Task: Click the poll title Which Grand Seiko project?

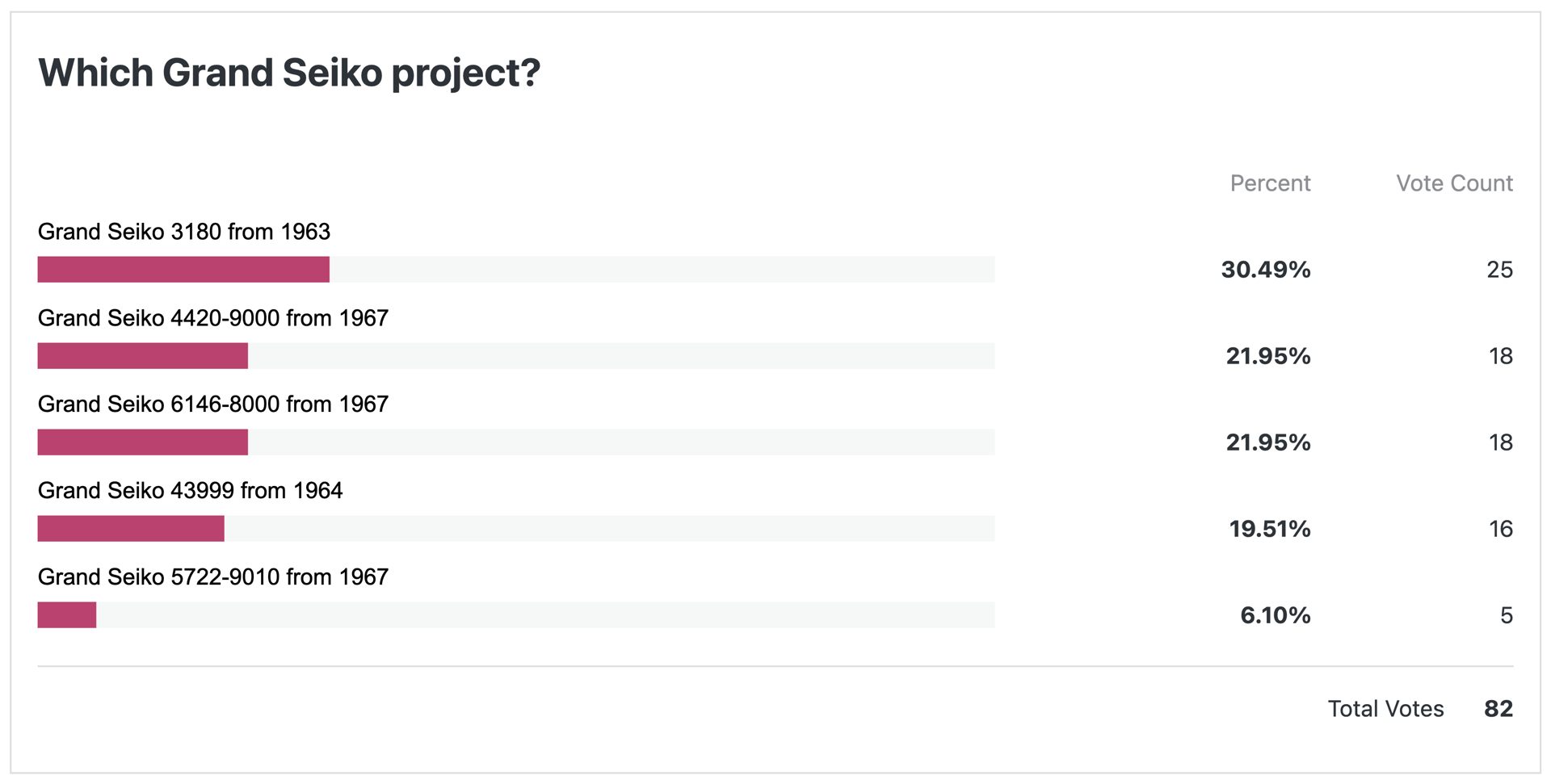Action: pyautogui.click(x=289, y=73)
